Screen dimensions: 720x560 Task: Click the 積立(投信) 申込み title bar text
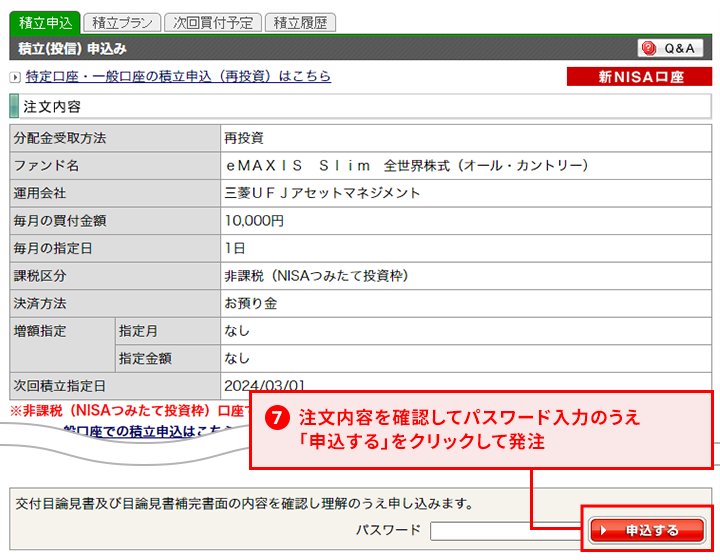pyautogui.click(x=72, y=48)
